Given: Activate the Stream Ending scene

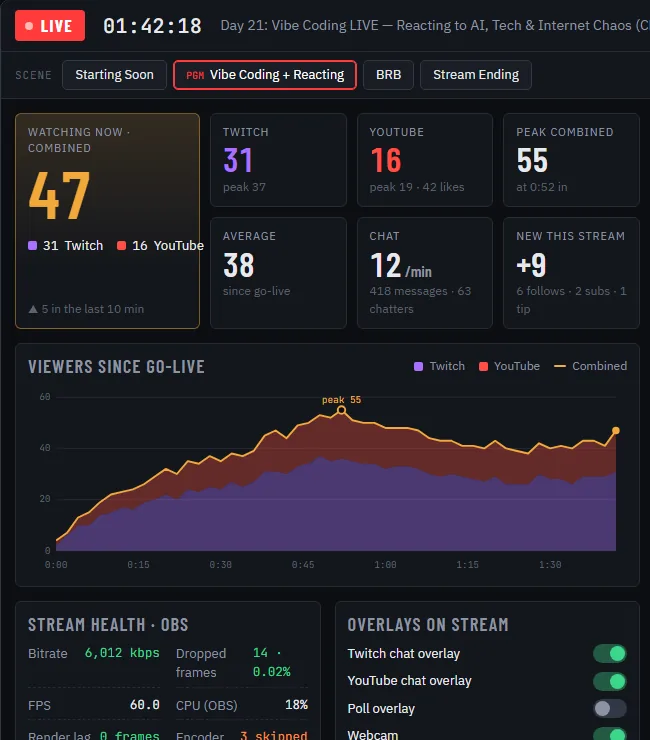Looking at the screenshot, I should [476, 75].
